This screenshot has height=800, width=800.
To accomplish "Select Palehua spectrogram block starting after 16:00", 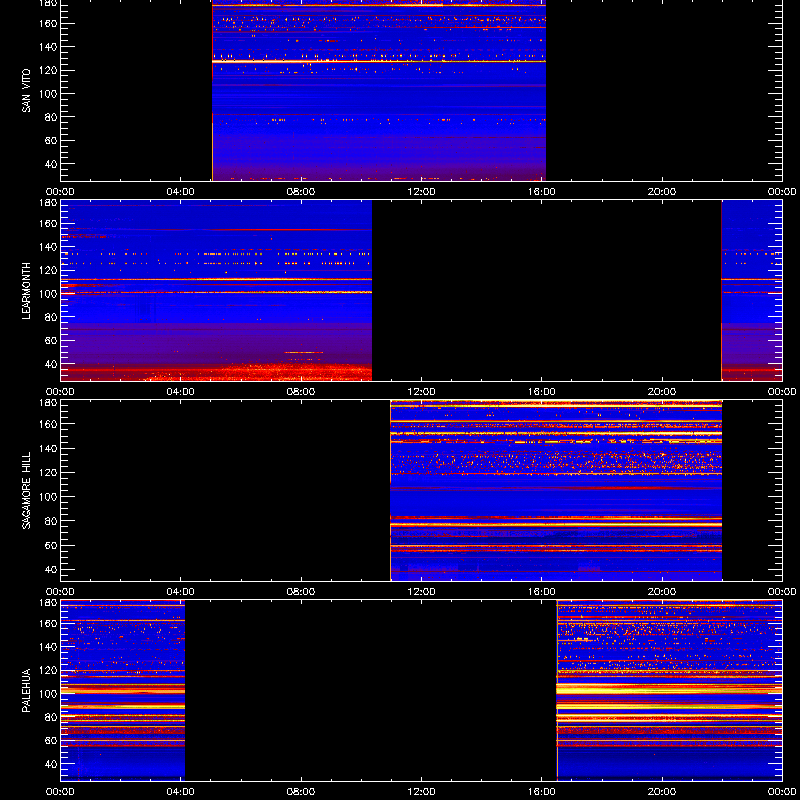I will tap(669, 690).
